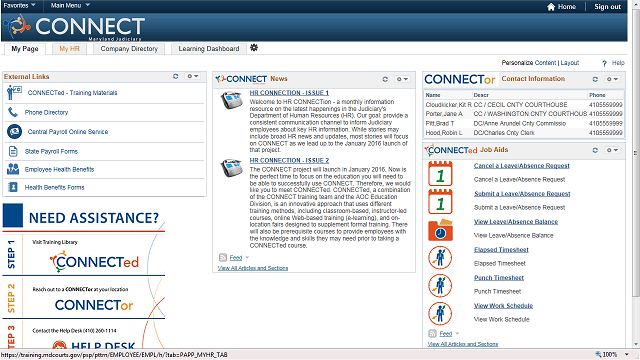Click the Central Payroll Online Service icon
Viewport: 640px width, 360px height.
14,131
